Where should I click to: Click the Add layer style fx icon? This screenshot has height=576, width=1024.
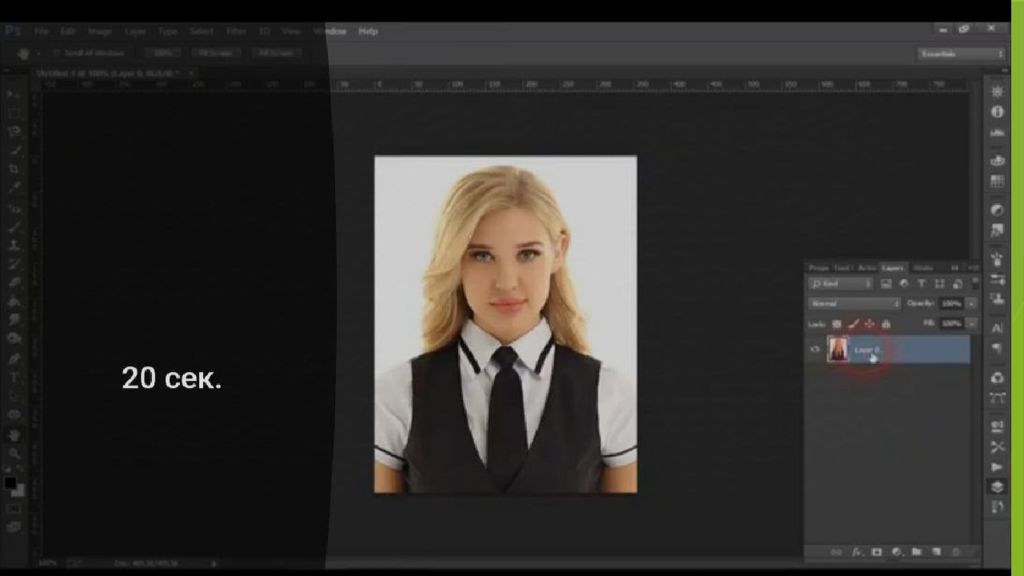(857, 552)
